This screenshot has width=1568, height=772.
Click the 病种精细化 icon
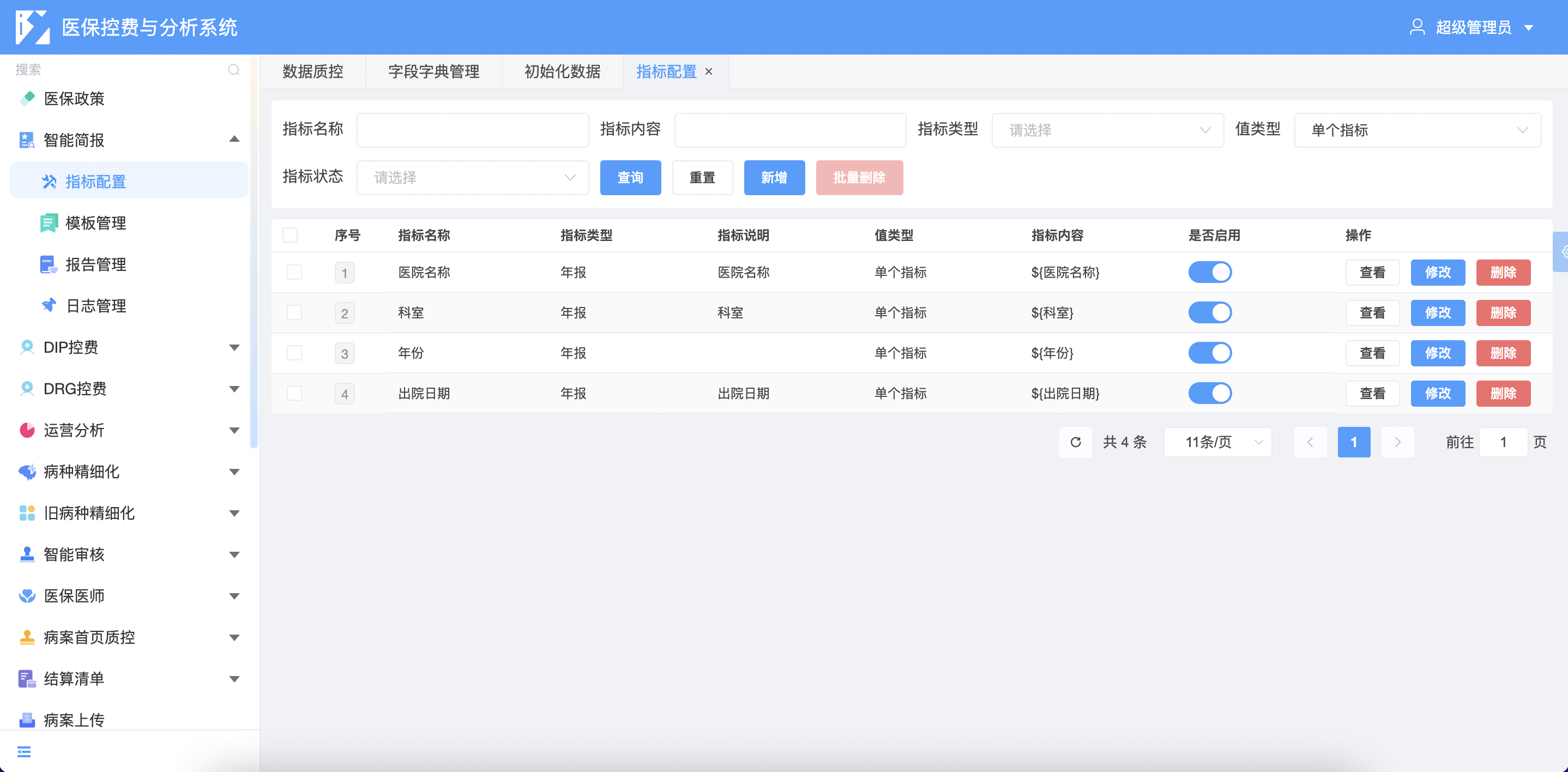click(27, 471)
